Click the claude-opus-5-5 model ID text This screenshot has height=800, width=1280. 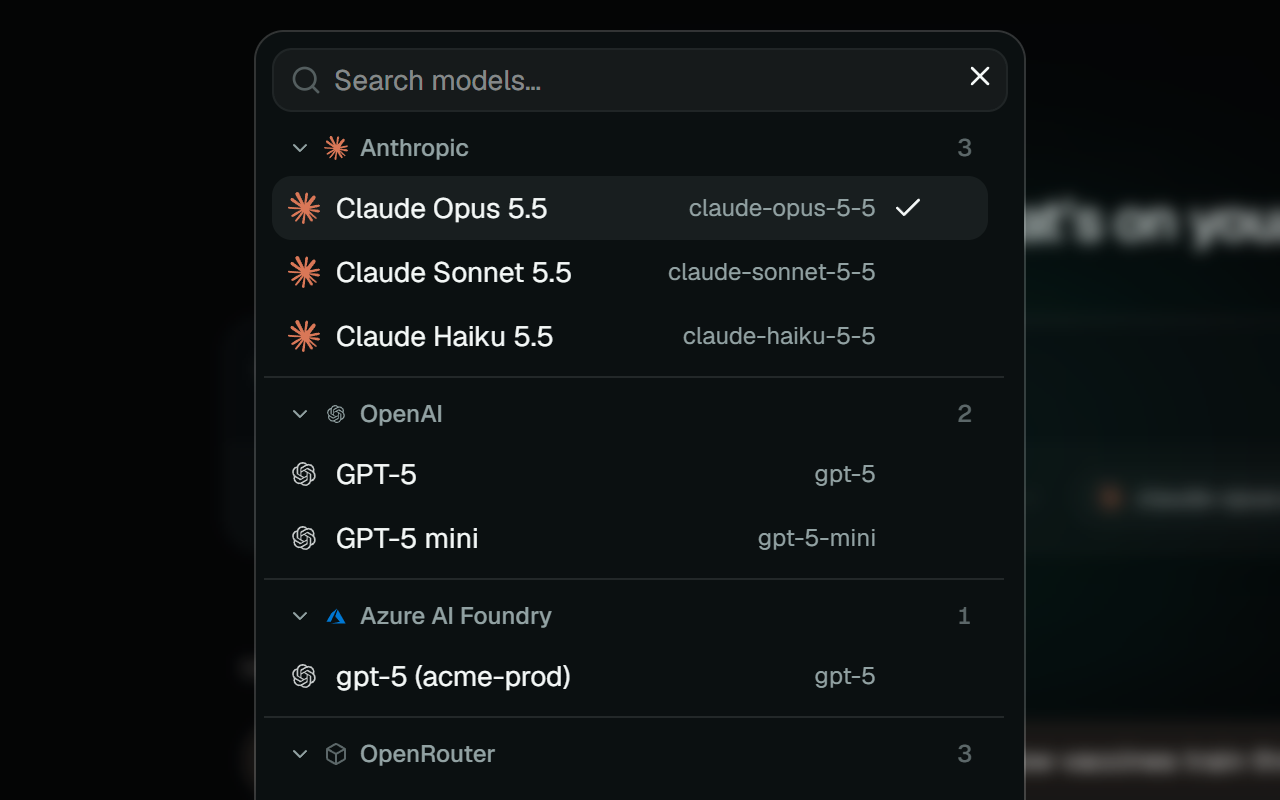[x=782, y=208]
